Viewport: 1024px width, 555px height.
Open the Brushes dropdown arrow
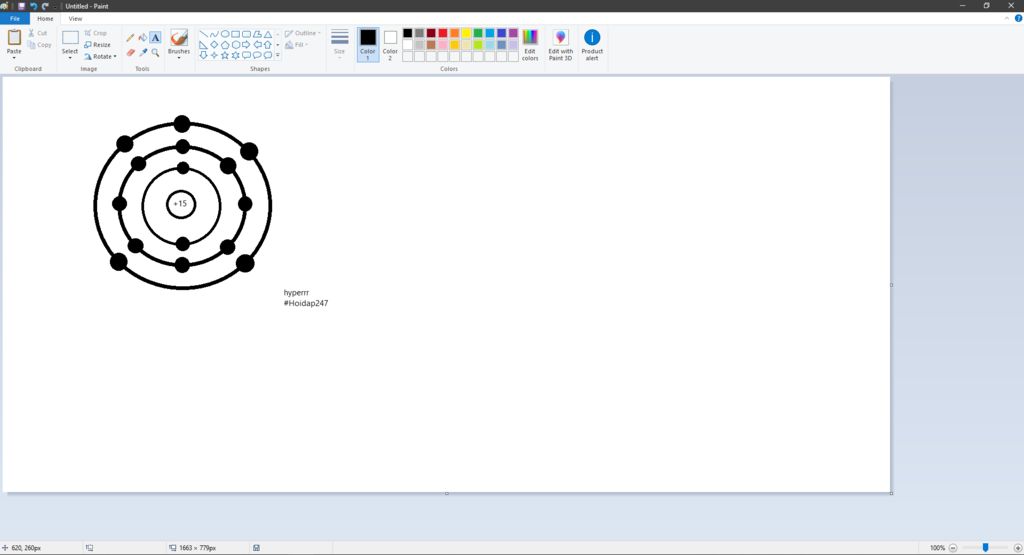tap(178, 58)
